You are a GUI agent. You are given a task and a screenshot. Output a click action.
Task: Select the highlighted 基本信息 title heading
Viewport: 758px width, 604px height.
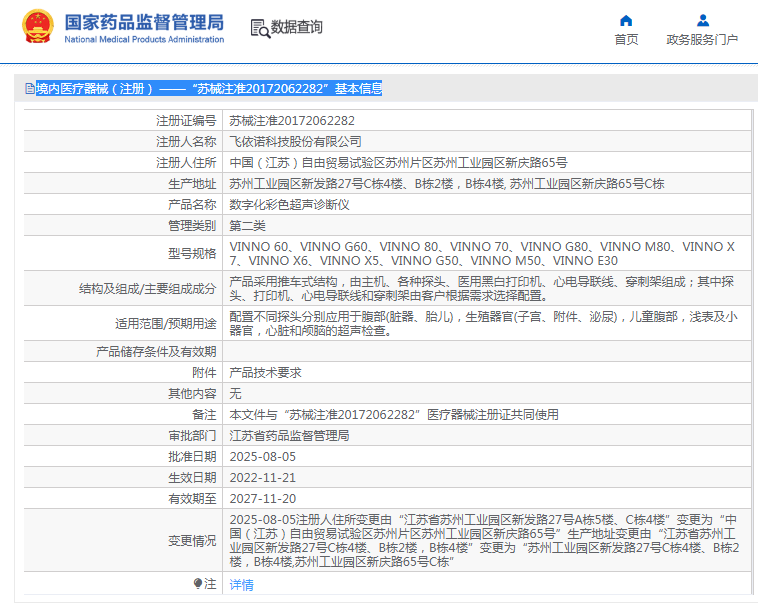(x=209, y=88)
